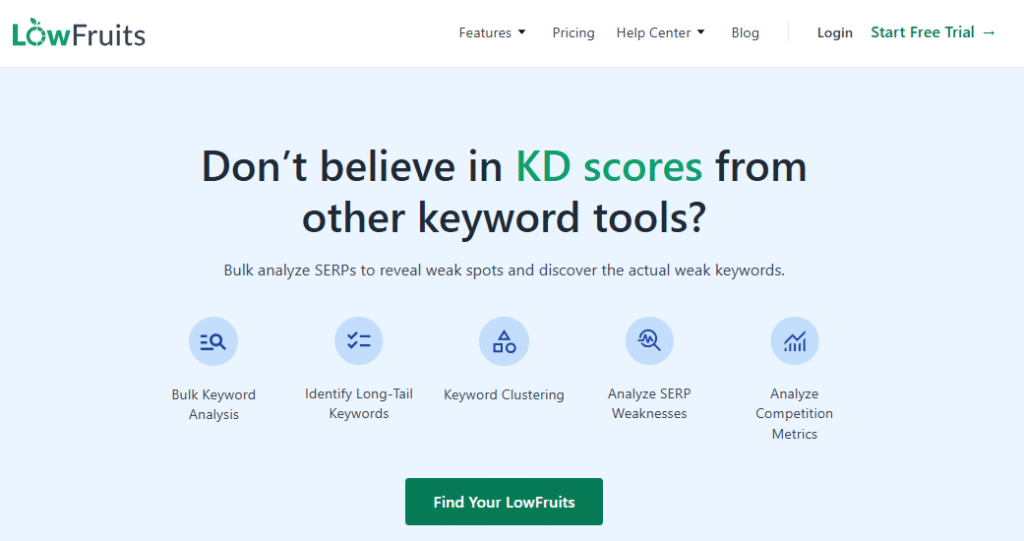
Task: Expand the Features dropdown arrow
Action: (x=522, y=32)
